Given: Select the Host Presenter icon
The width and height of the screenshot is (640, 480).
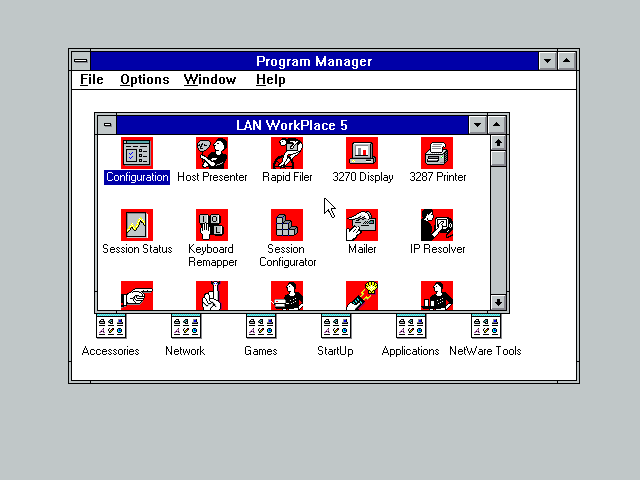Looking at the screenshot, I should [x=212, y=153].
